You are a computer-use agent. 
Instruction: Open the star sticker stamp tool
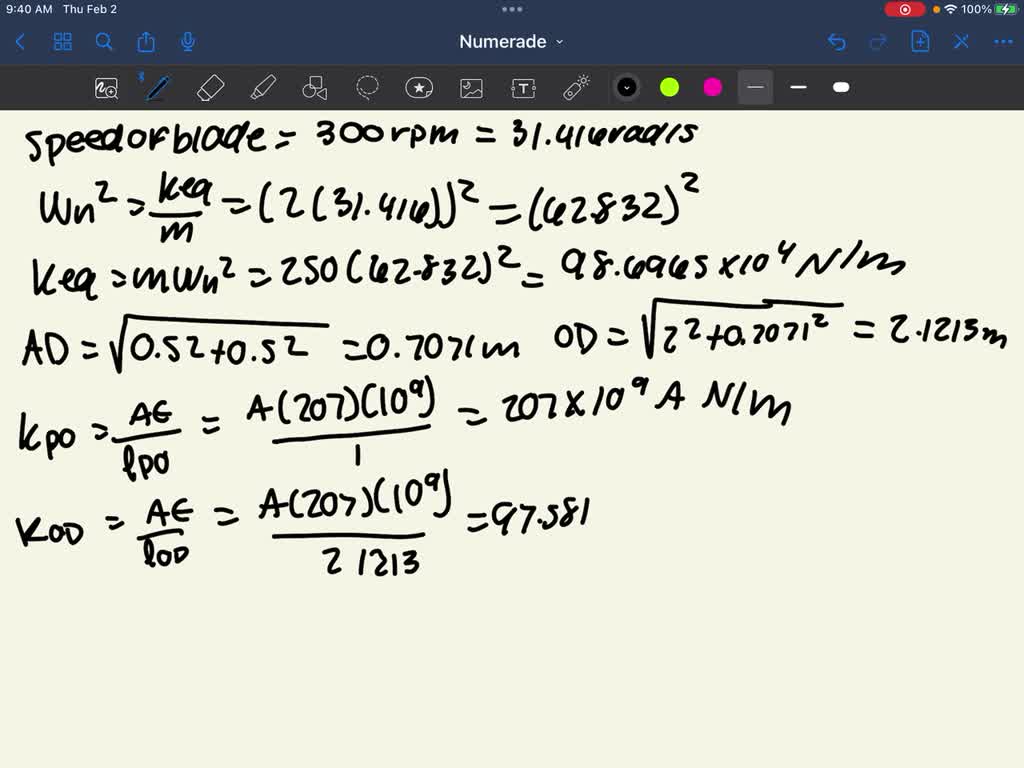coord(418,88)
